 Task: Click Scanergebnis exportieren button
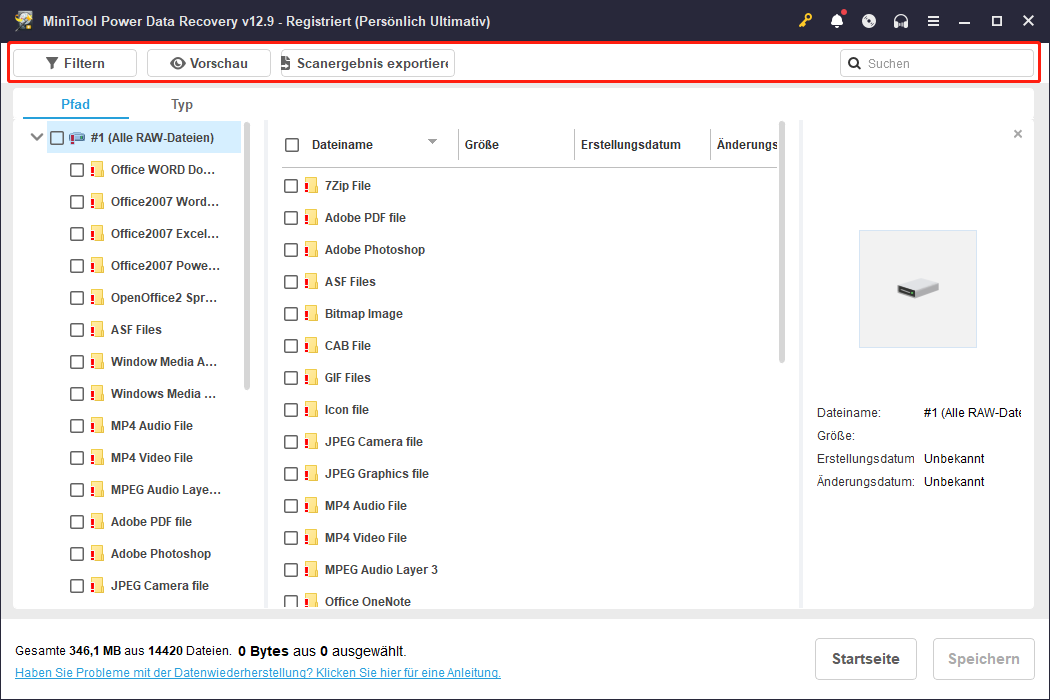click(368, 63)
